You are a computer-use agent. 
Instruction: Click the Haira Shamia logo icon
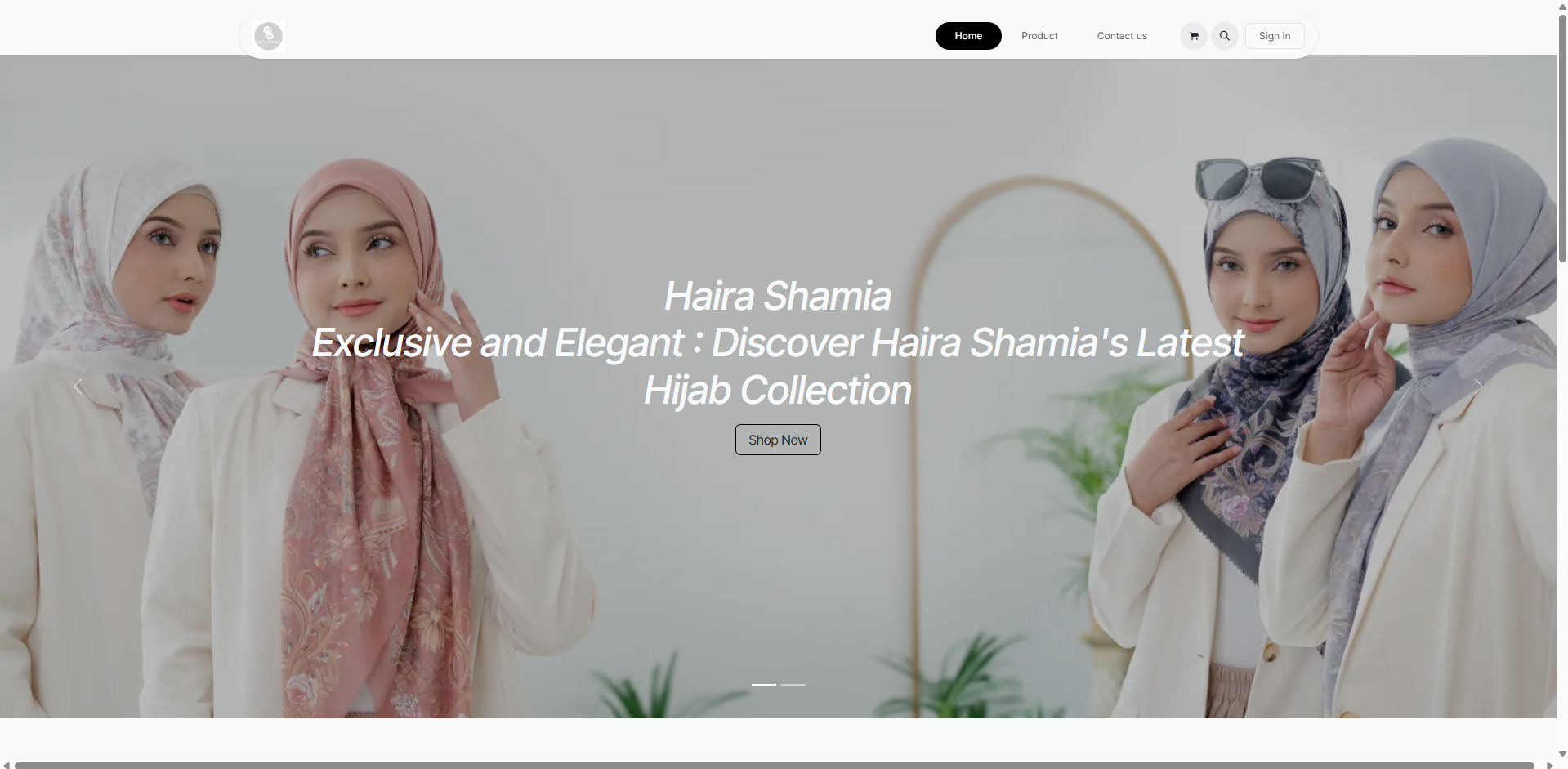click(x=268, y=36)
